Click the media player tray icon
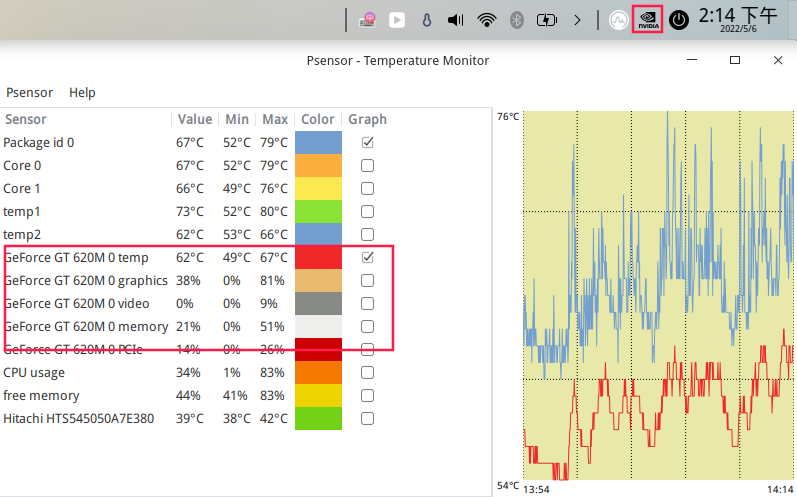This screenshot has height=497, width=797. [397, 19]
